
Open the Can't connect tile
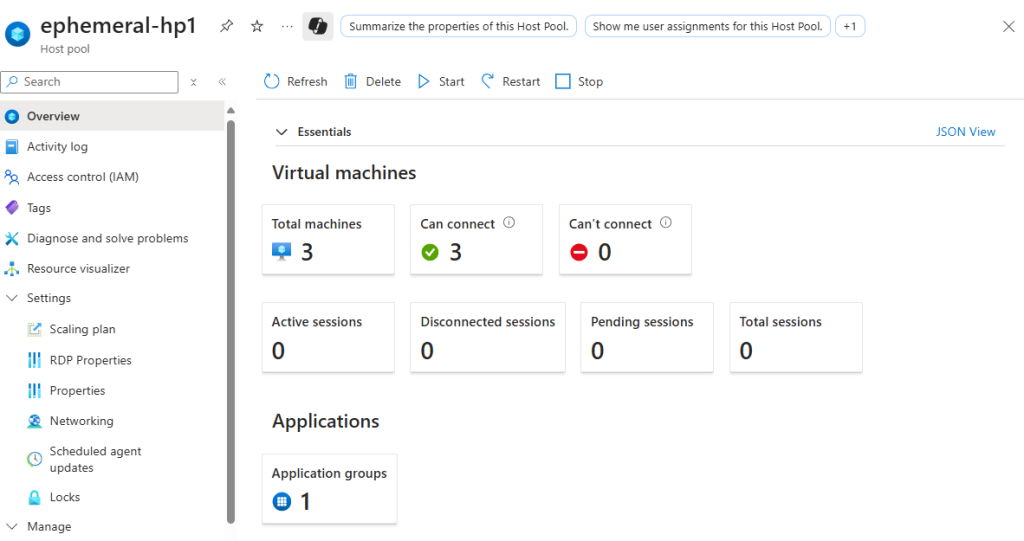pyautogui.click(x=625, y=240)
